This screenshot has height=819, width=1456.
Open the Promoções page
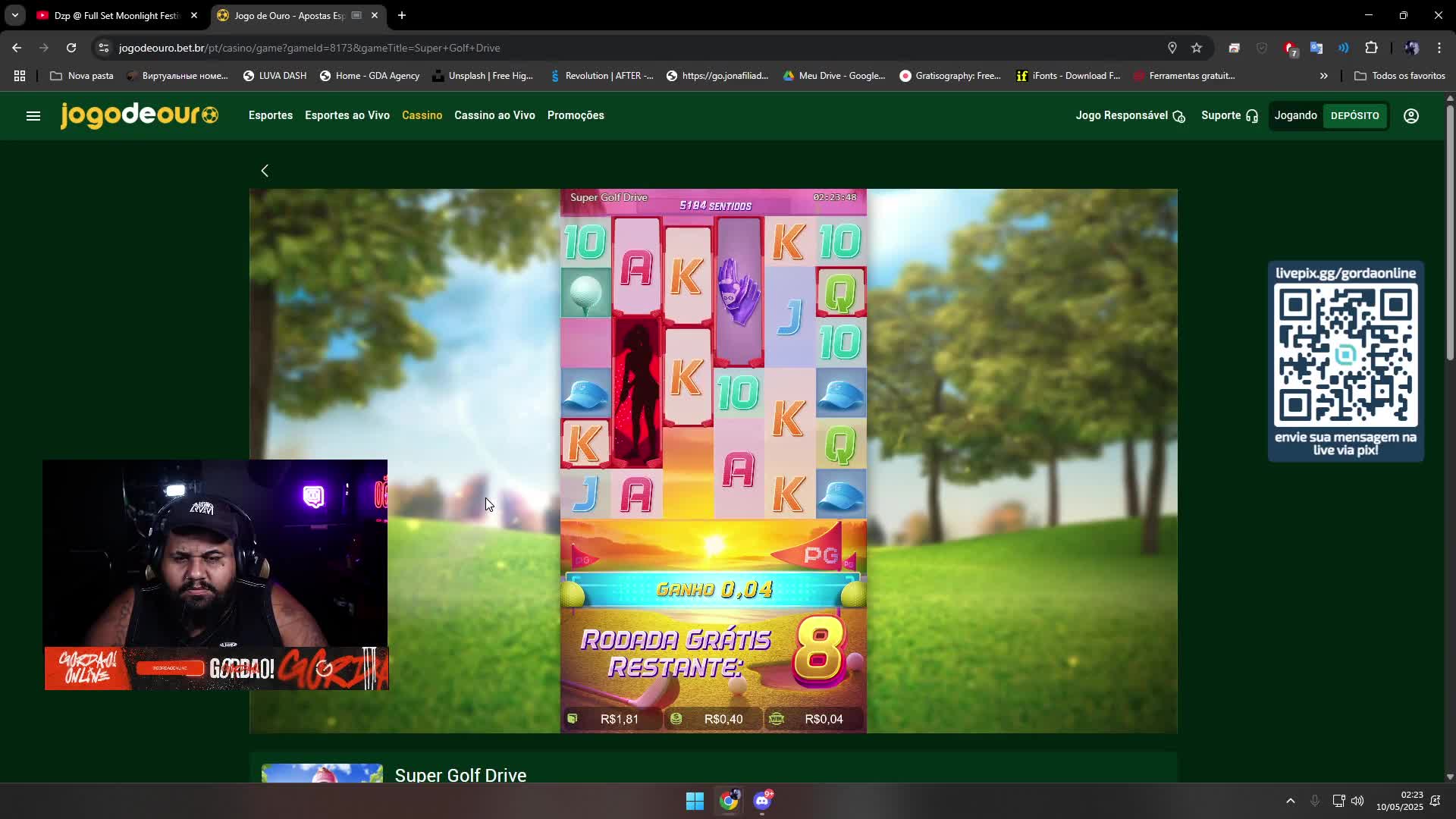click(x=576, y=115)
